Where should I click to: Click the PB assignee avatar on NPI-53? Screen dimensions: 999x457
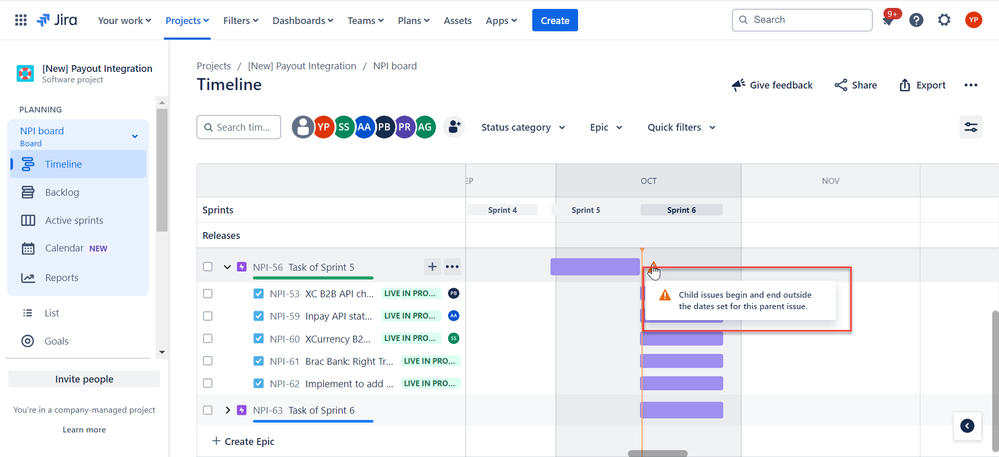454,293
